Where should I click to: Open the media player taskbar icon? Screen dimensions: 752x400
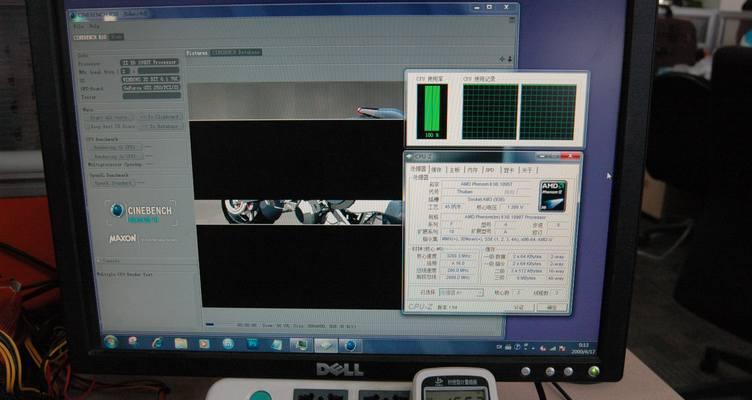[204, 343]
